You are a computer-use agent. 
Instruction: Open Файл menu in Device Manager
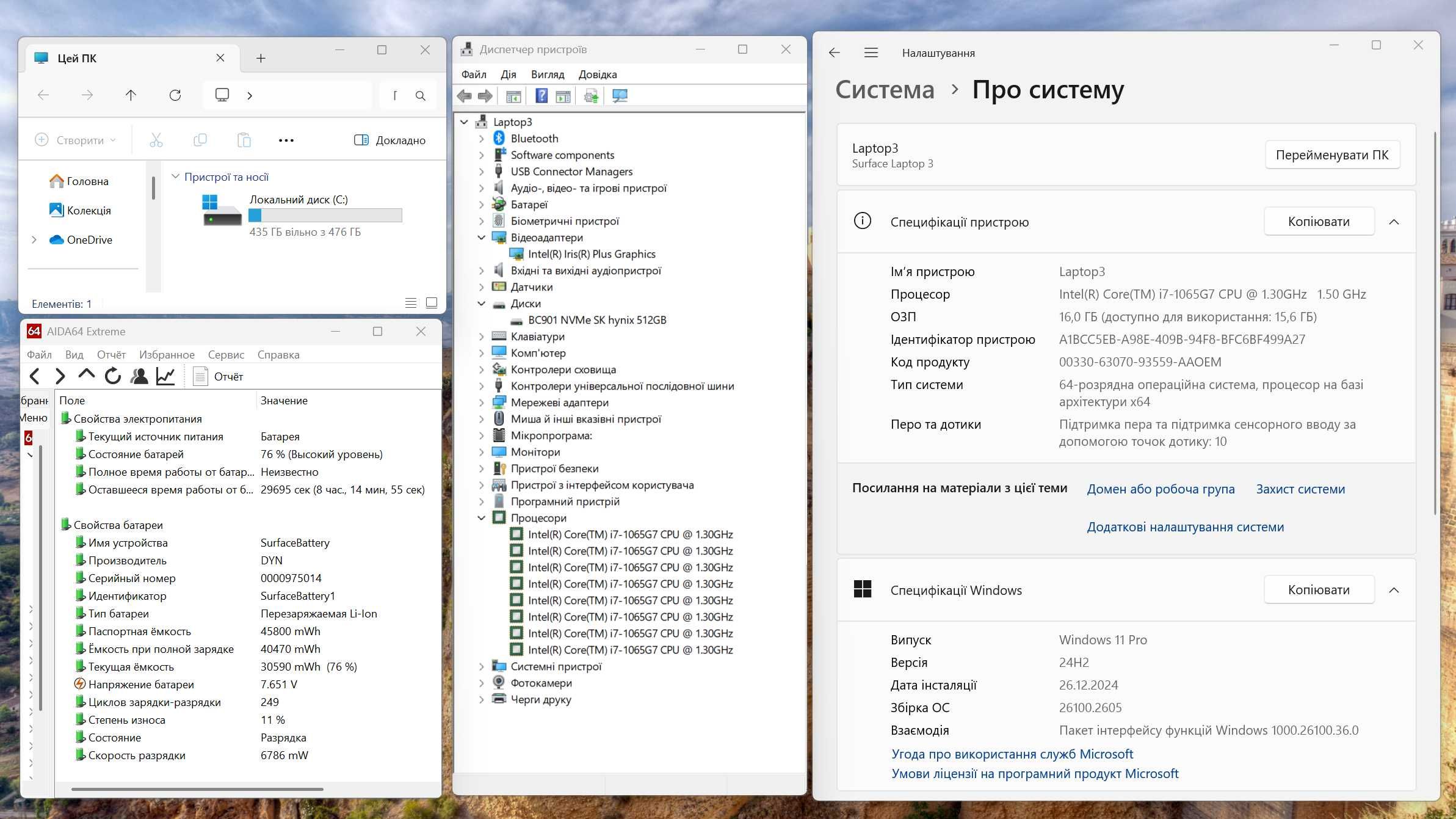[x=474, y=75]
